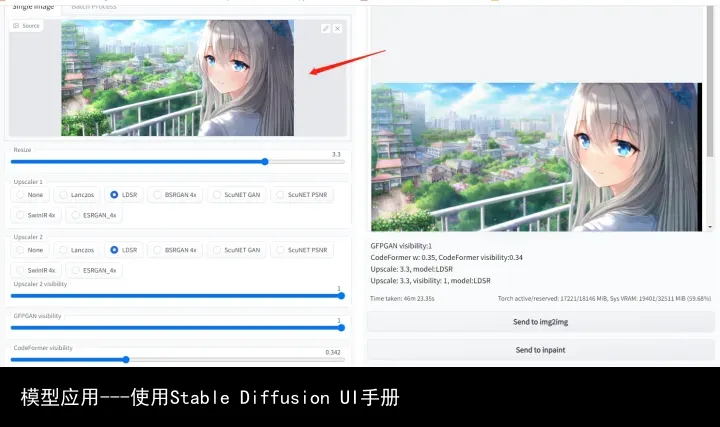Select ScuNET PSNR under Upscaler 2
Viewport: 720px width, 427px height.
tap(301, 250)
